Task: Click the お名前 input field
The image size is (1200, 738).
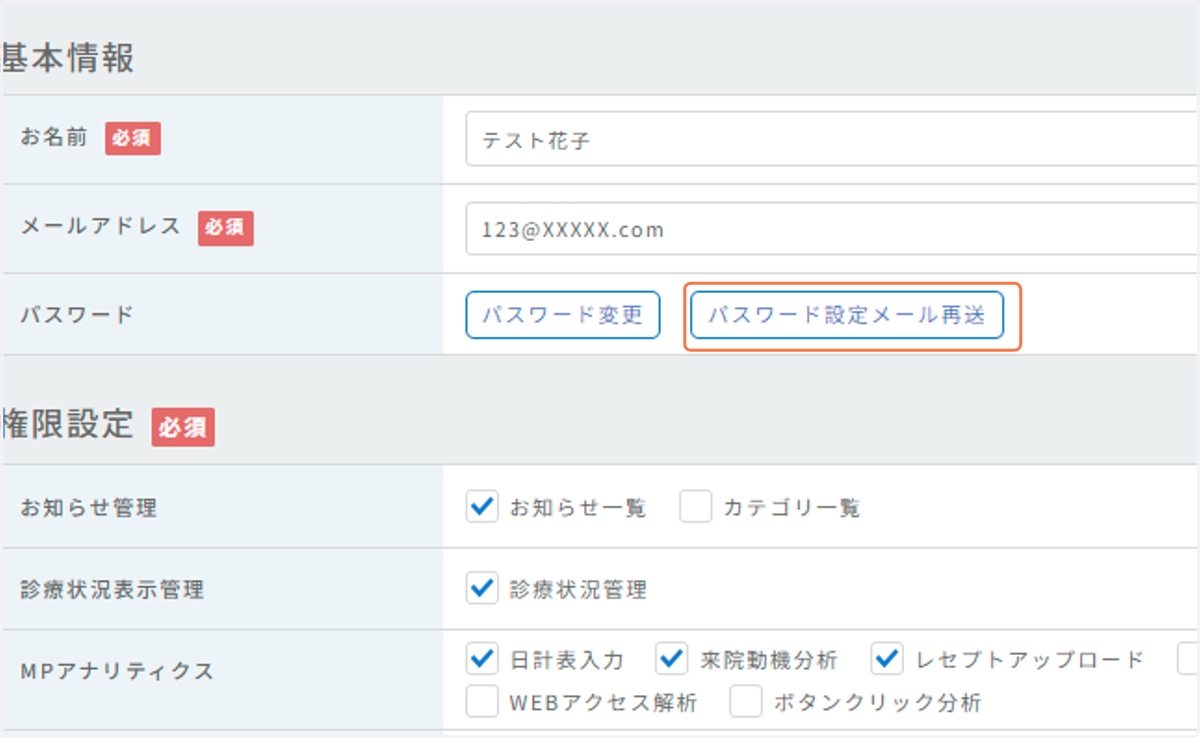Action: [832, 140]
